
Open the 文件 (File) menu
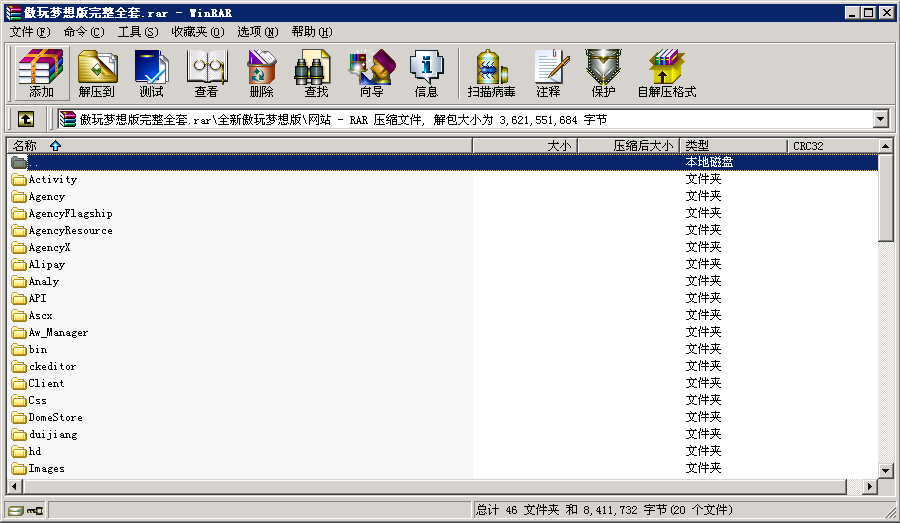click(x=30, y=31)
